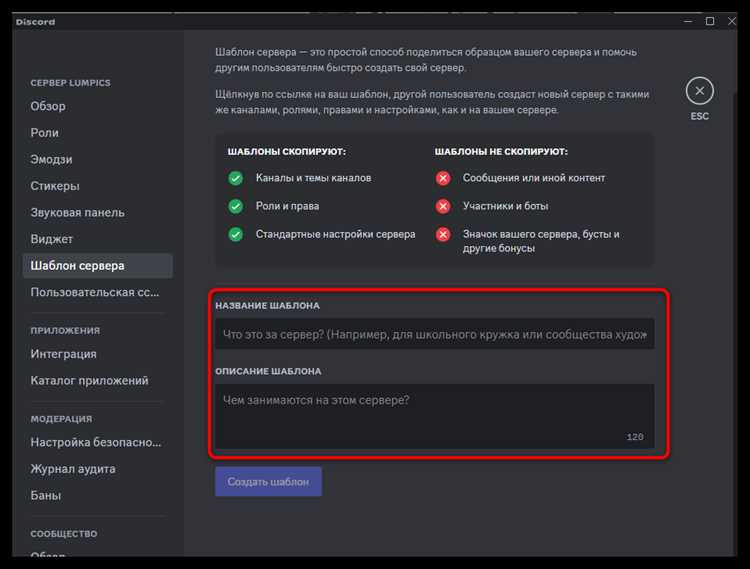Click the Описание шаблона text area
This screenshot has width=750, height=569.
click(x=434, y=416)
